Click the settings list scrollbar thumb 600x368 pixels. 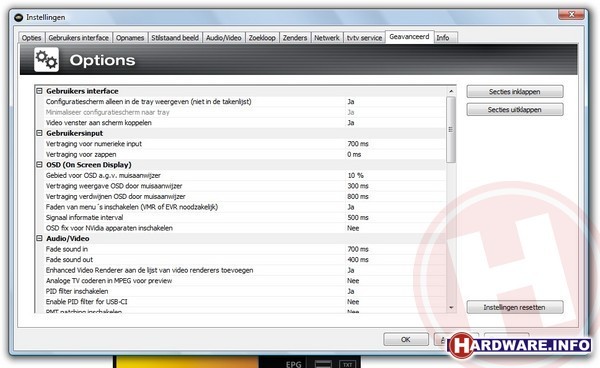coord(451,129)
